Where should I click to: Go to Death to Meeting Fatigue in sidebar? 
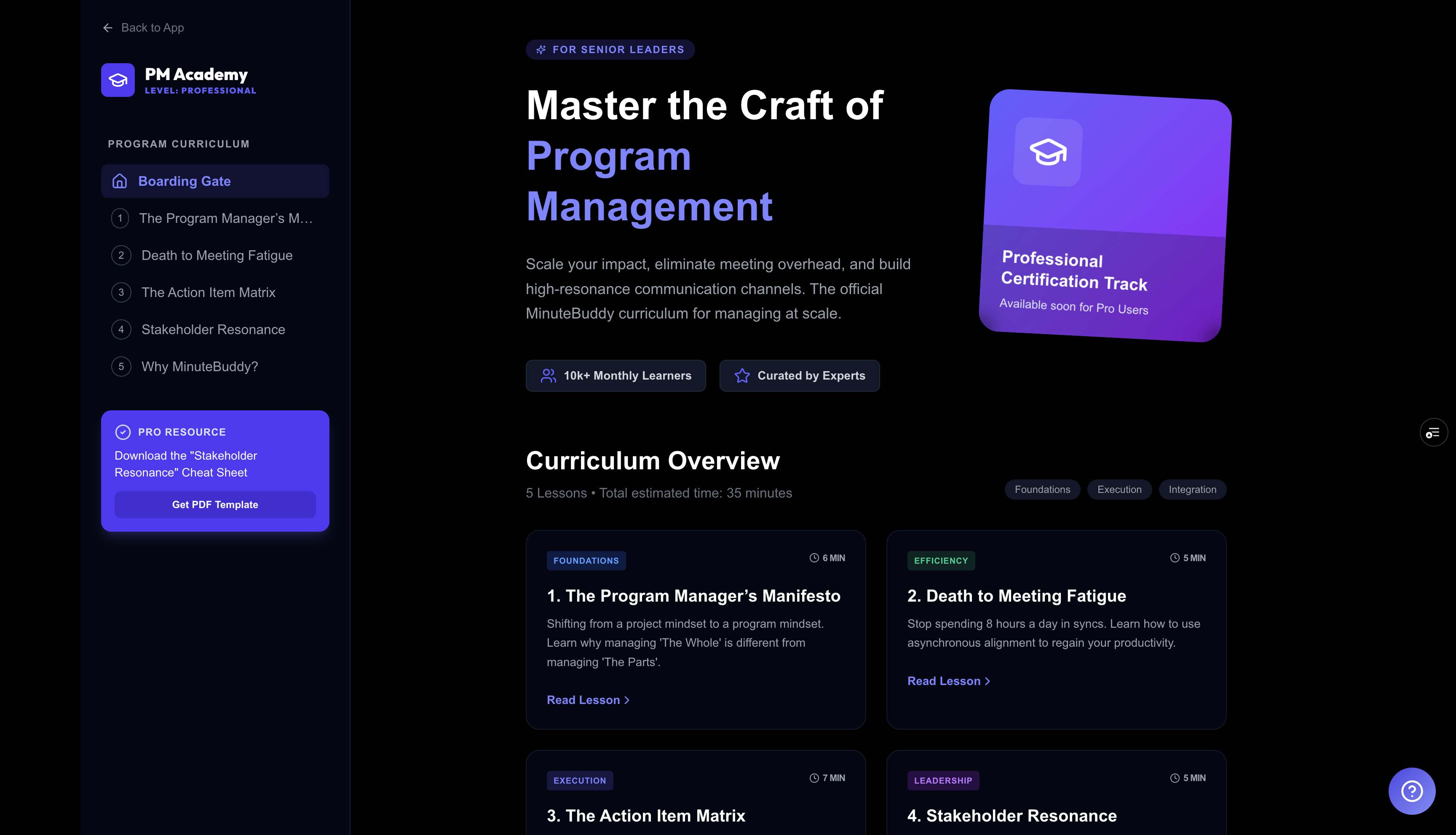pos(217,255)
